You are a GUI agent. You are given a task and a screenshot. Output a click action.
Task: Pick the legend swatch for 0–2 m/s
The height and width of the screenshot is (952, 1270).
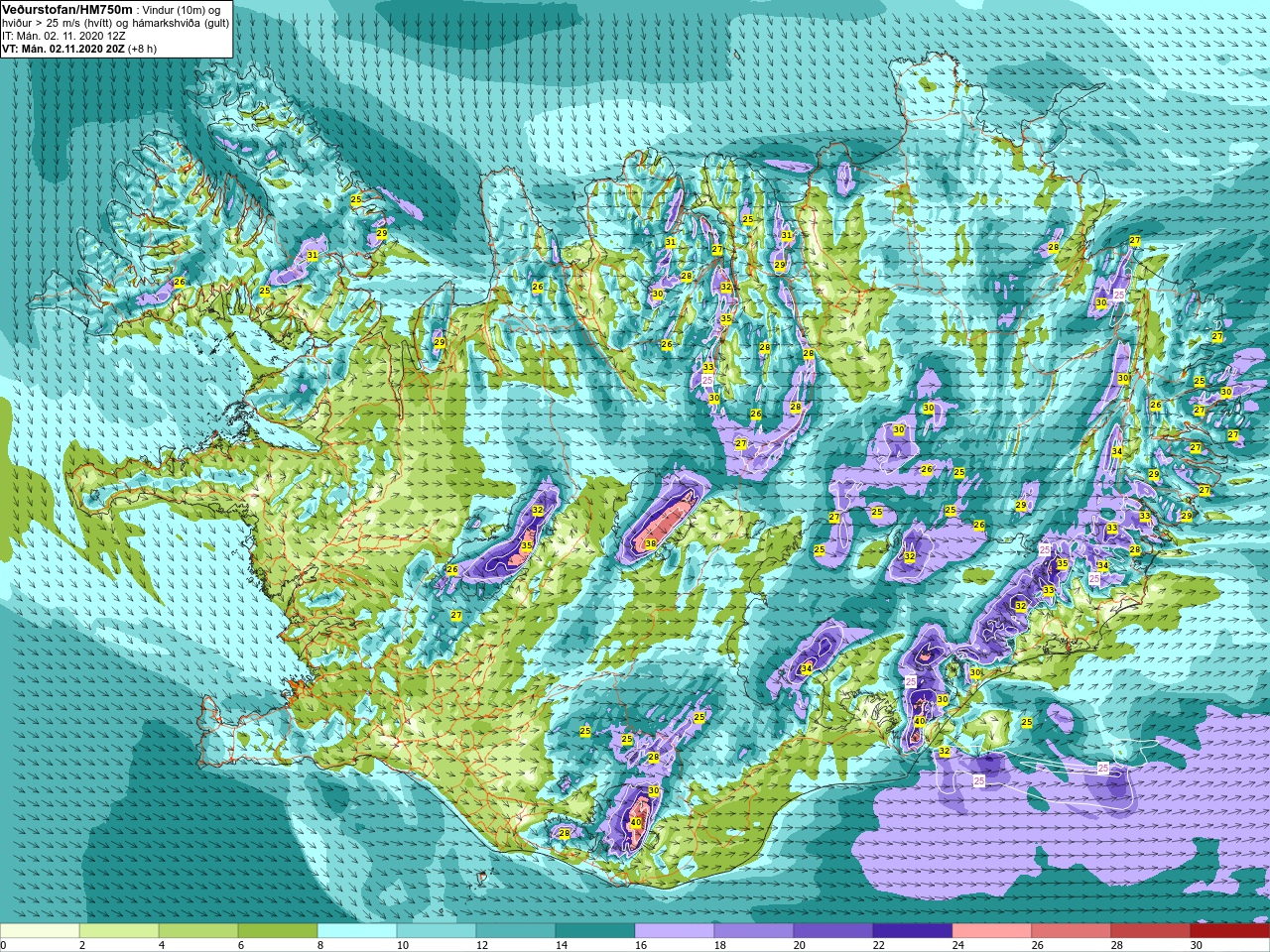coord(40,931)
